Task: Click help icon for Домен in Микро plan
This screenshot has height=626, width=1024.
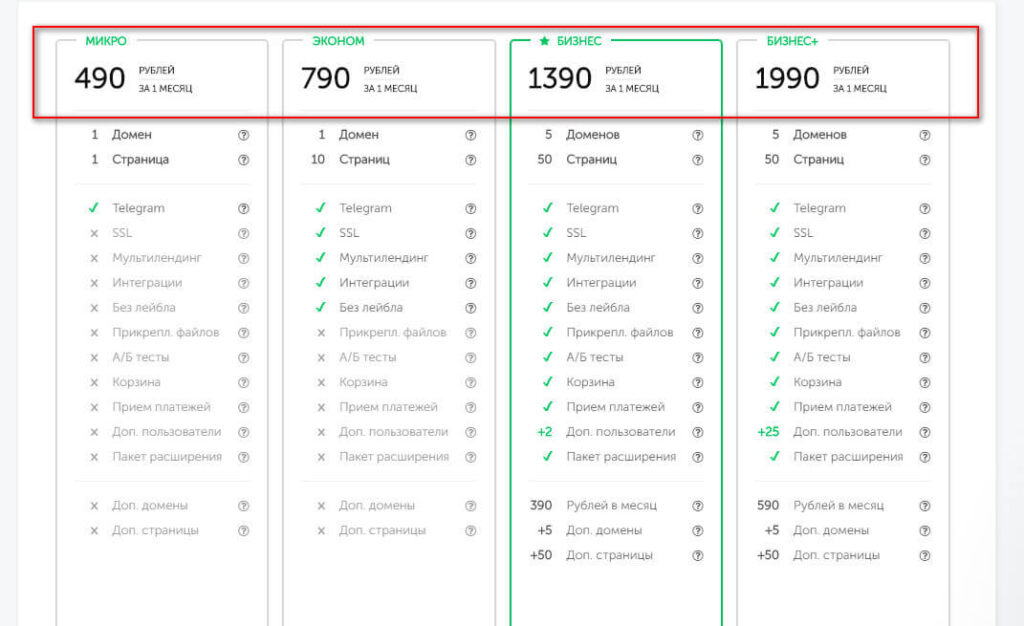Action: pyautogui.click(x=243, y=135)
